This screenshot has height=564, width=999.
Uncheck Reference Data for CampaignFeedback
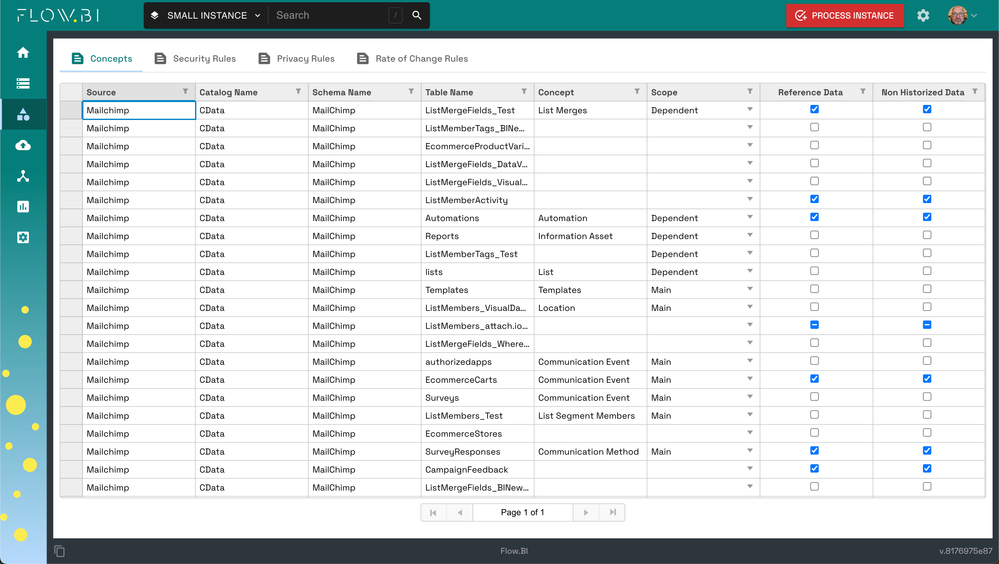814,468
